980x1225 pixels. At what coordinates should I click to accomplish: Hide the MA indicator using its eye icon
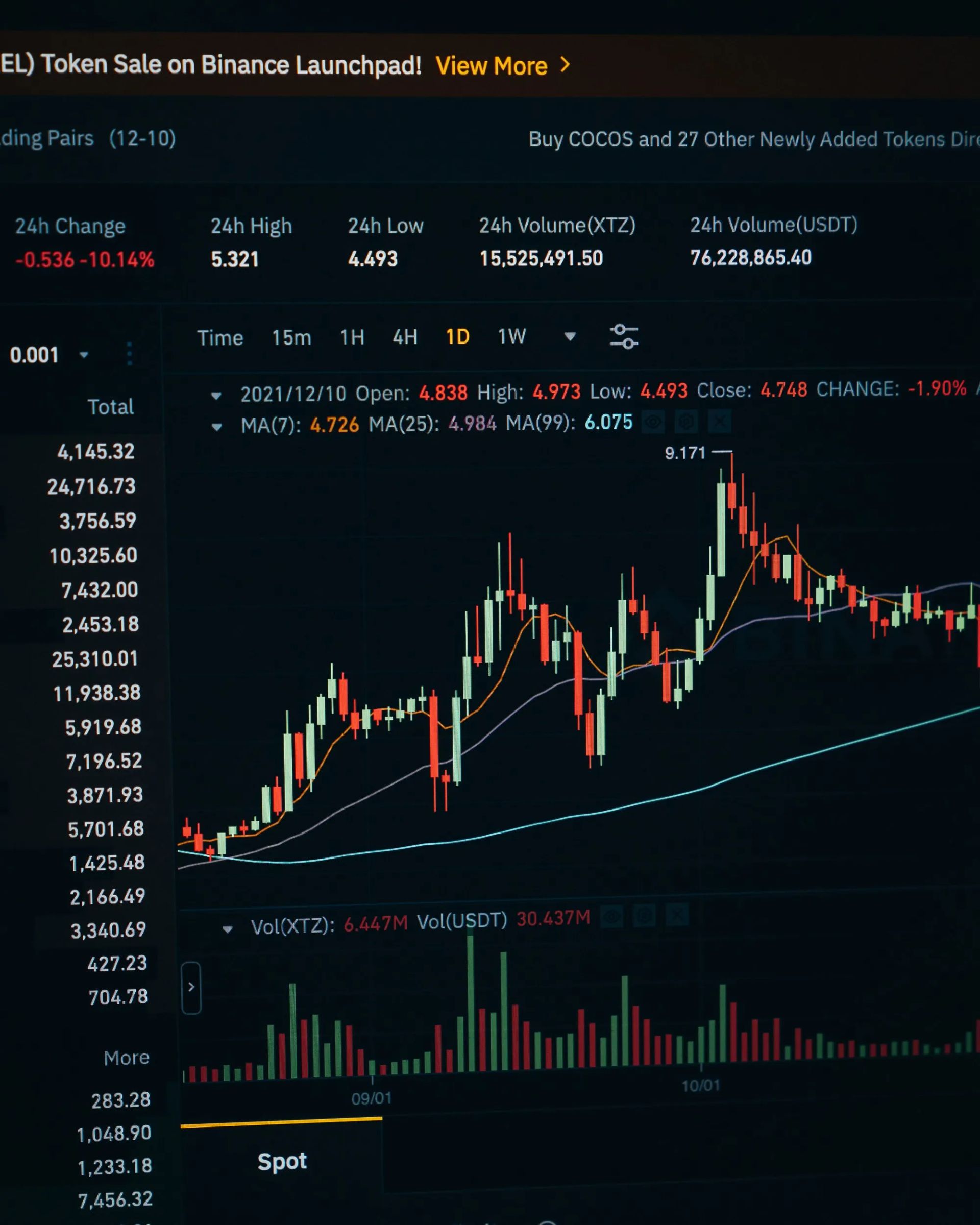click(653, 422)
